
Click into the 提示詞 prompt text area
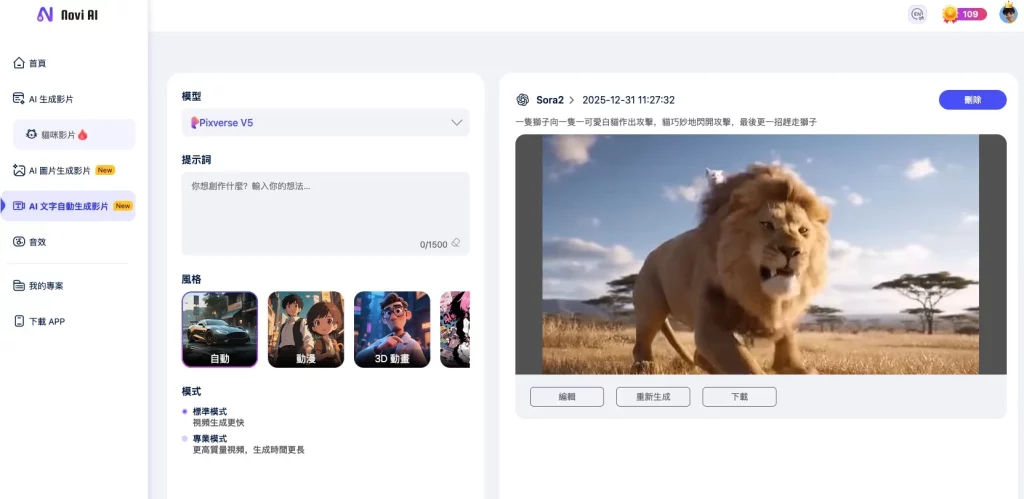click(326, 214)
